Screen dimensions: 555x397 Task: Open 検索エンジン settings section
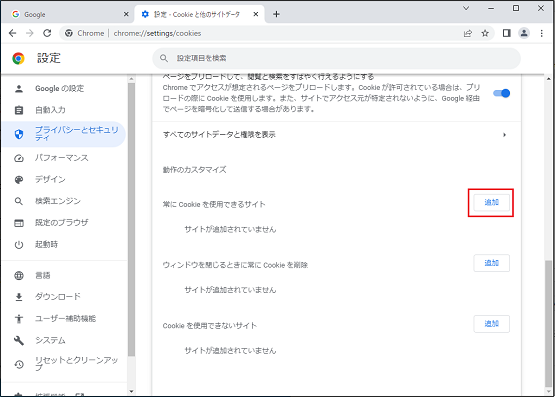click(64, 201)
